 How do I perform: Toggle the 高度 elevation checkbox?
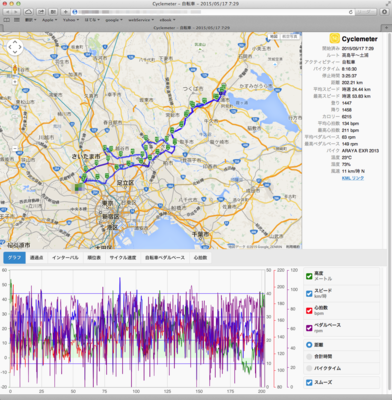309,276
